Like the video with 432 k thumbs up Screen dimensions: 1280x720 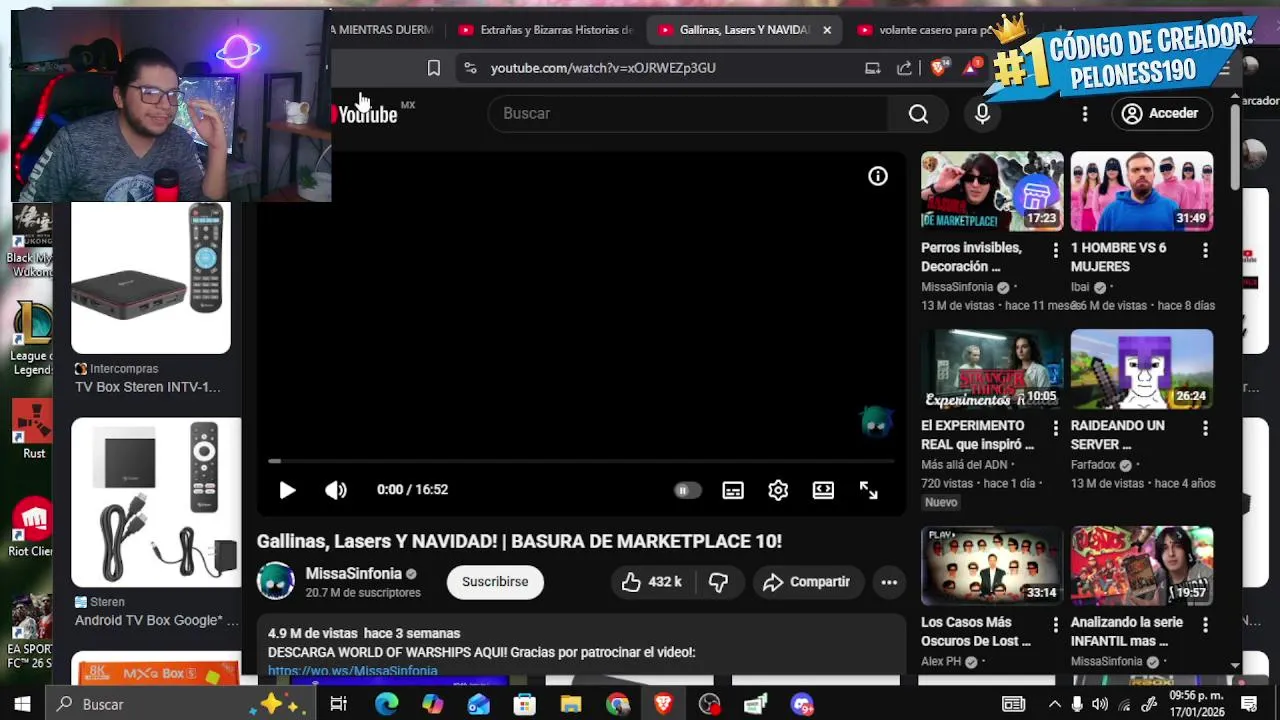(x=652, y=582)
